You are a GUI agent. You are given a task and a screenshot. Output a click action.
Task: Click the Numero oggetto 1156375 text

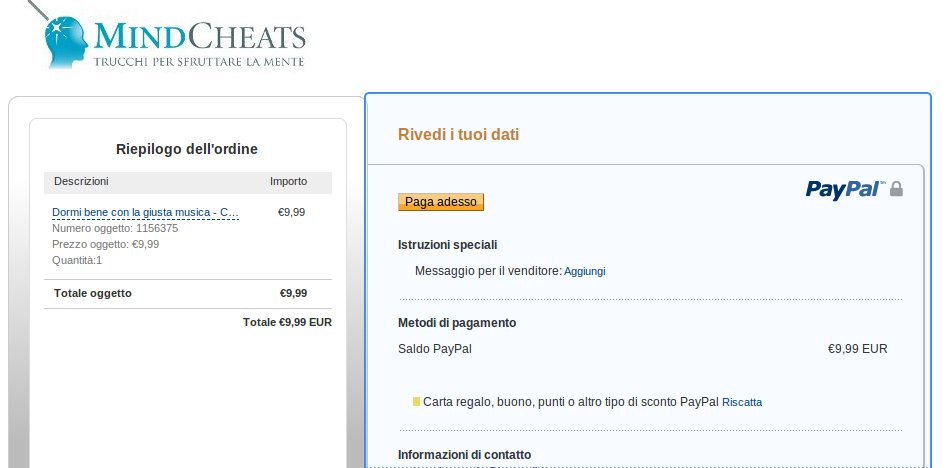click(x=115, y=229)
